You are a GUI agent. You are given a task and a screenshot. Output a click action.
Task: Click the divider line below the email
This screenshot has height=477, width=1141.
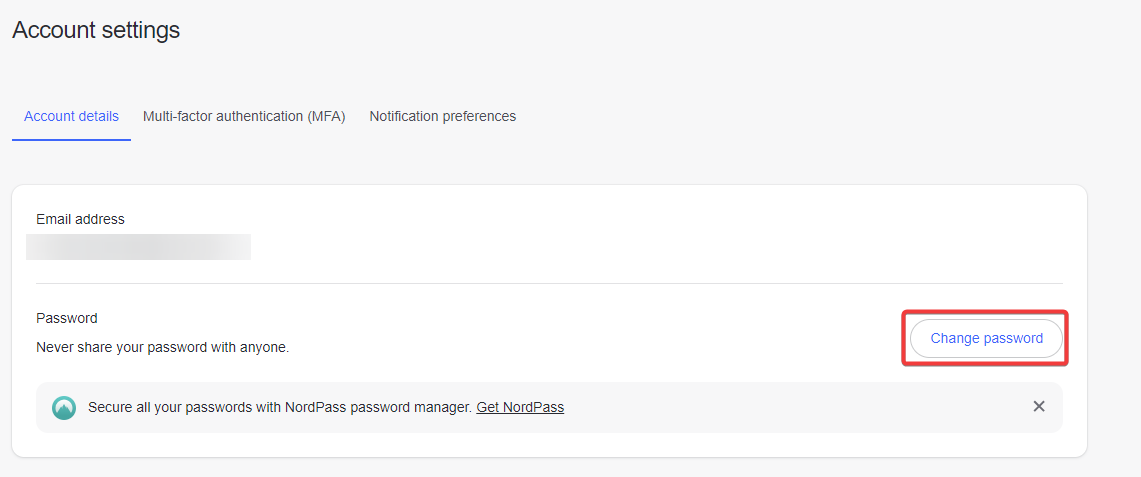tap(549, 284)
